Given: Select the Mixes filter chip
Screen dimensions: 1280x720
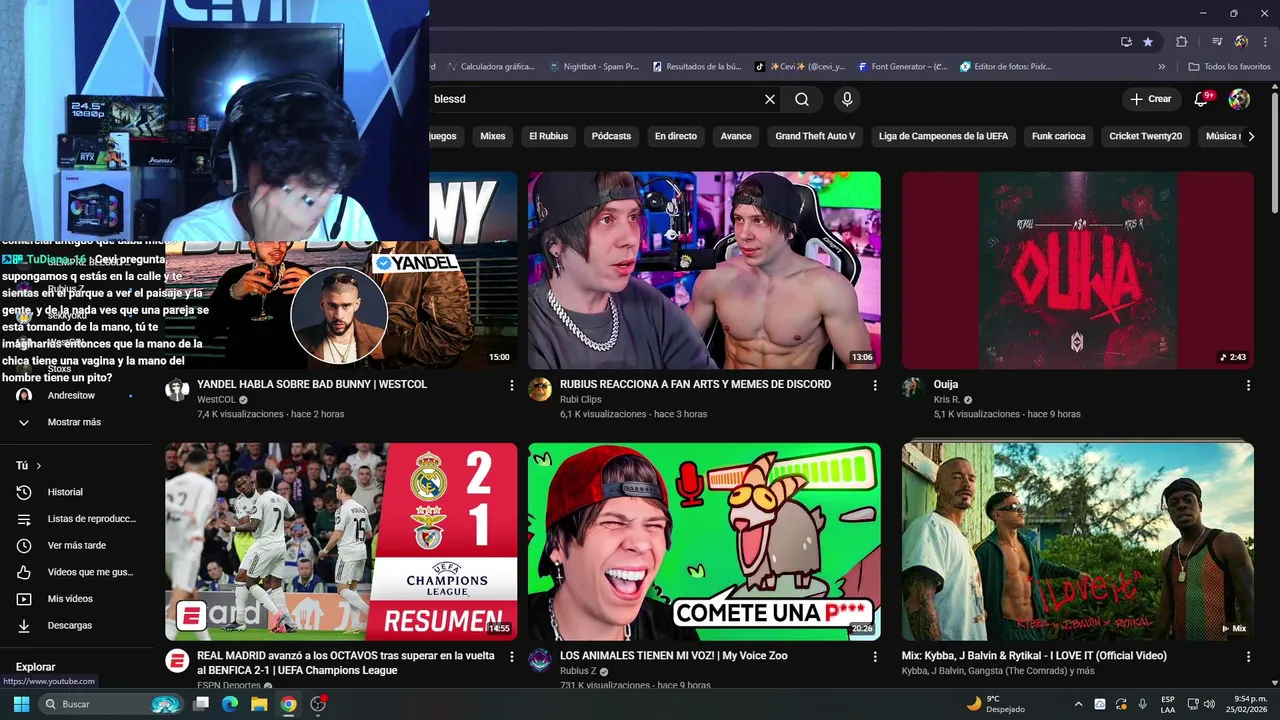Looking at the screenshot, I should (x=493, y=136).
